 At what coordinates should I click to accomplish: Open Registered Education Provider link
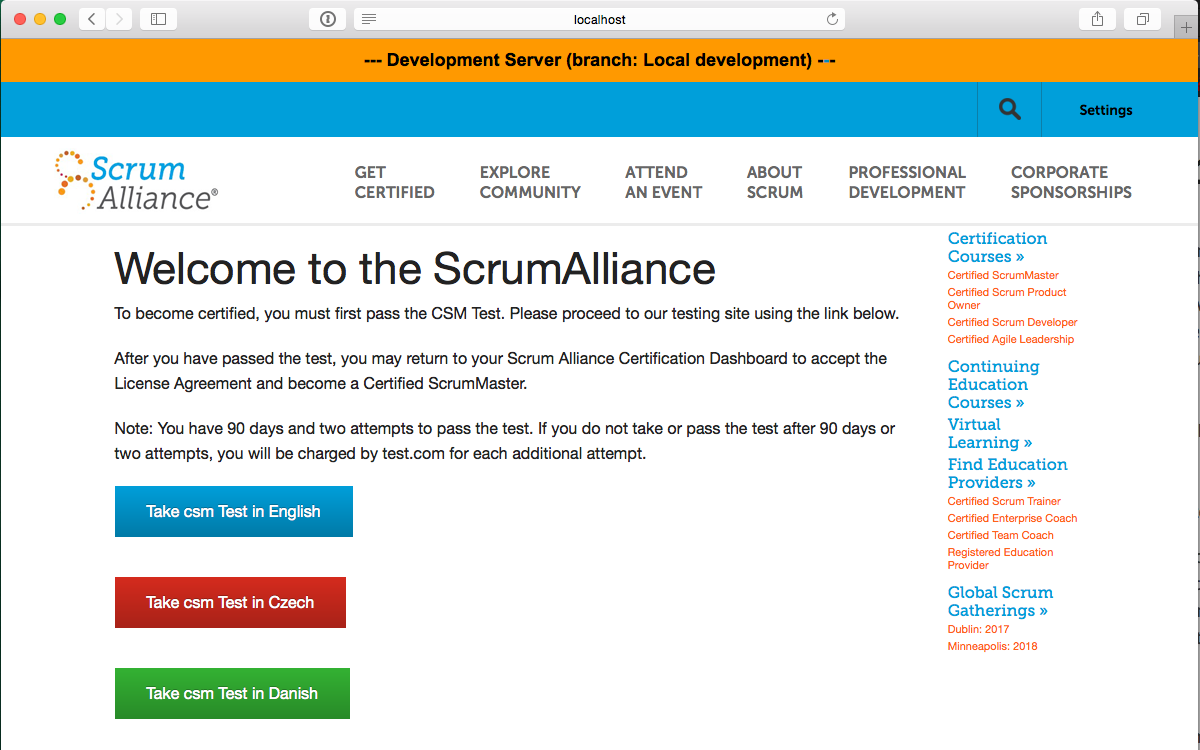[1000, 558]
